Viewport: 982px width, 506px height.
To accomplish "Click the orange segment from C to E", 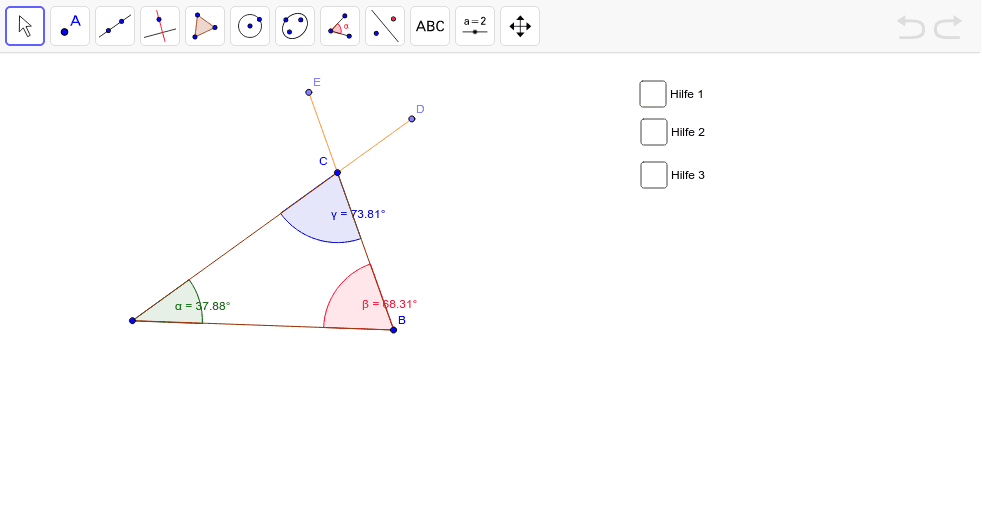I will 323,133.
